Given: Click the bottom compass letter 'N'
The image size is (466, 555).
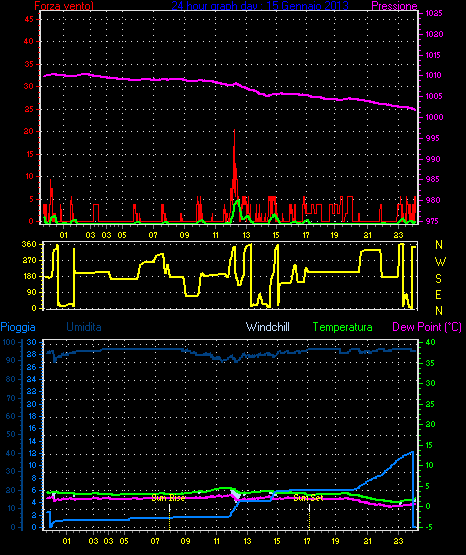Looking at the screenshot, I should point(439,311).
